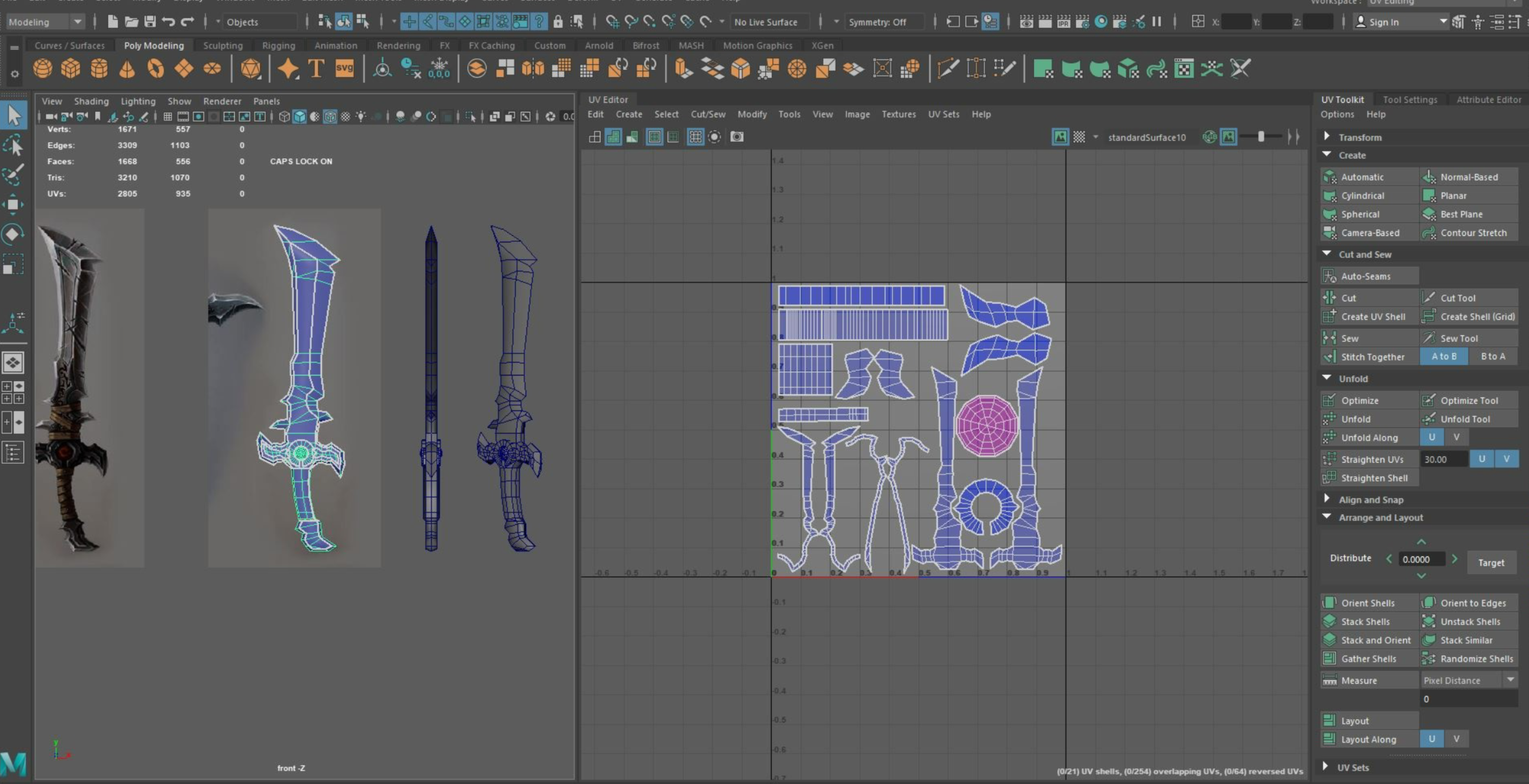Adjust the texture dim slider in UV Editor

tap(1261, 137)
